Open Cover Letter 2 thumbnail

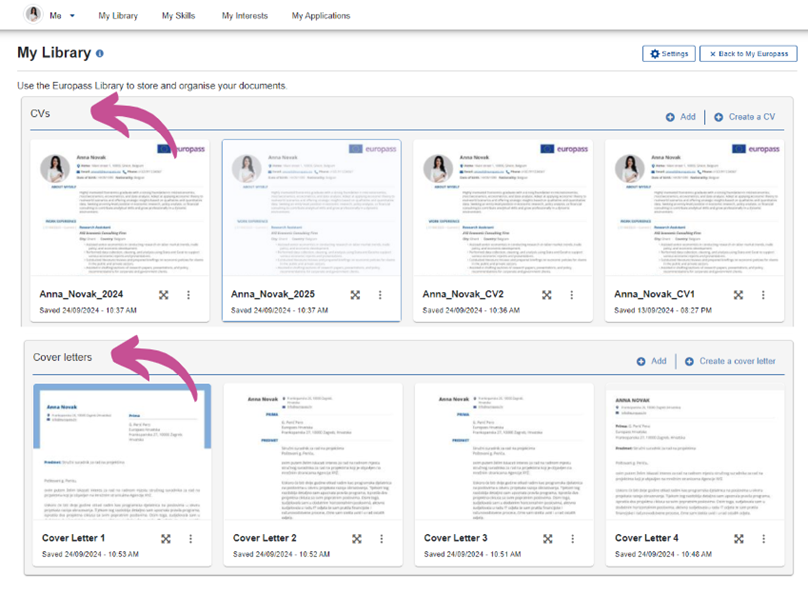tap(313, 452)
